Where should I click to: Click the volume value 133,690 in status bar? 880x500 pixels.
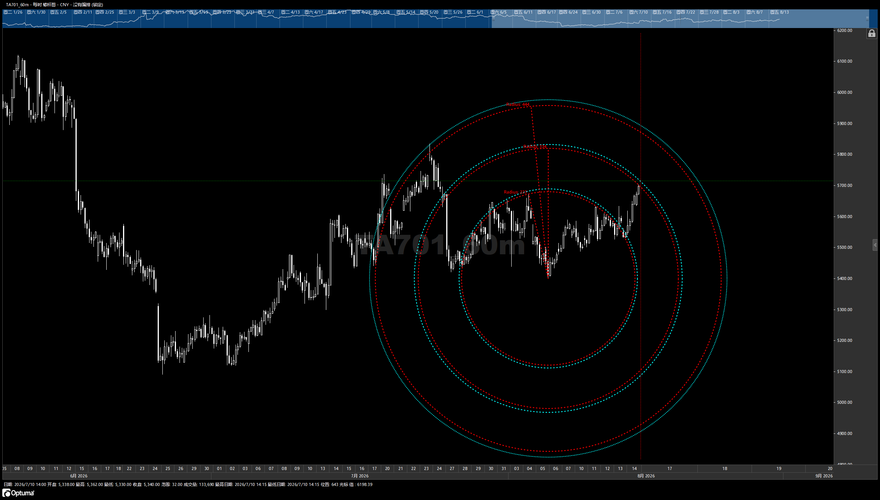[x=207, y=484]
